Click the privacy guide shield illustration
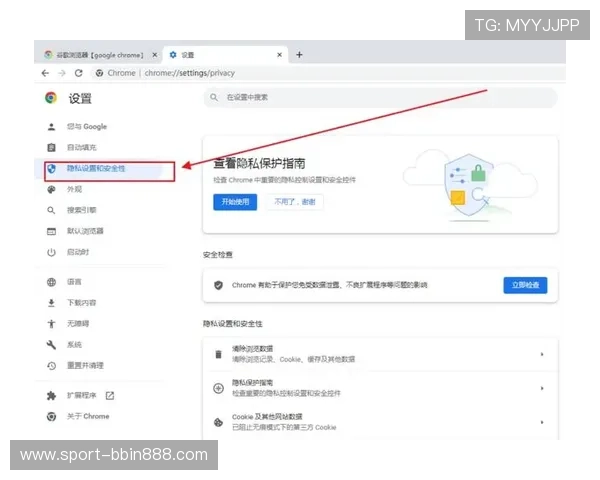Screen dimensions: 600x480 (470, 187)
